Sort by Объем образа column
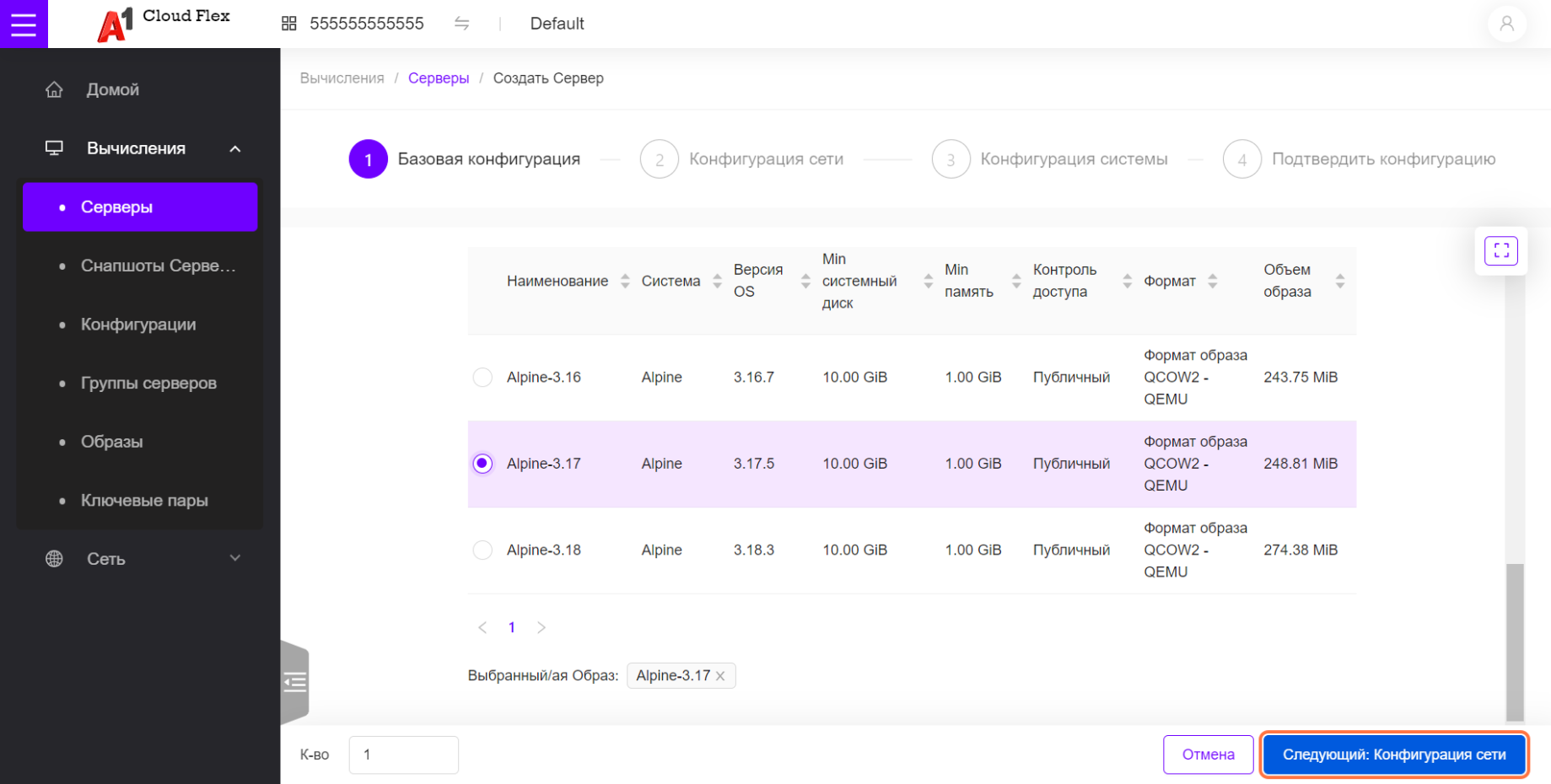1551x784 pixels. [1339, 281]
